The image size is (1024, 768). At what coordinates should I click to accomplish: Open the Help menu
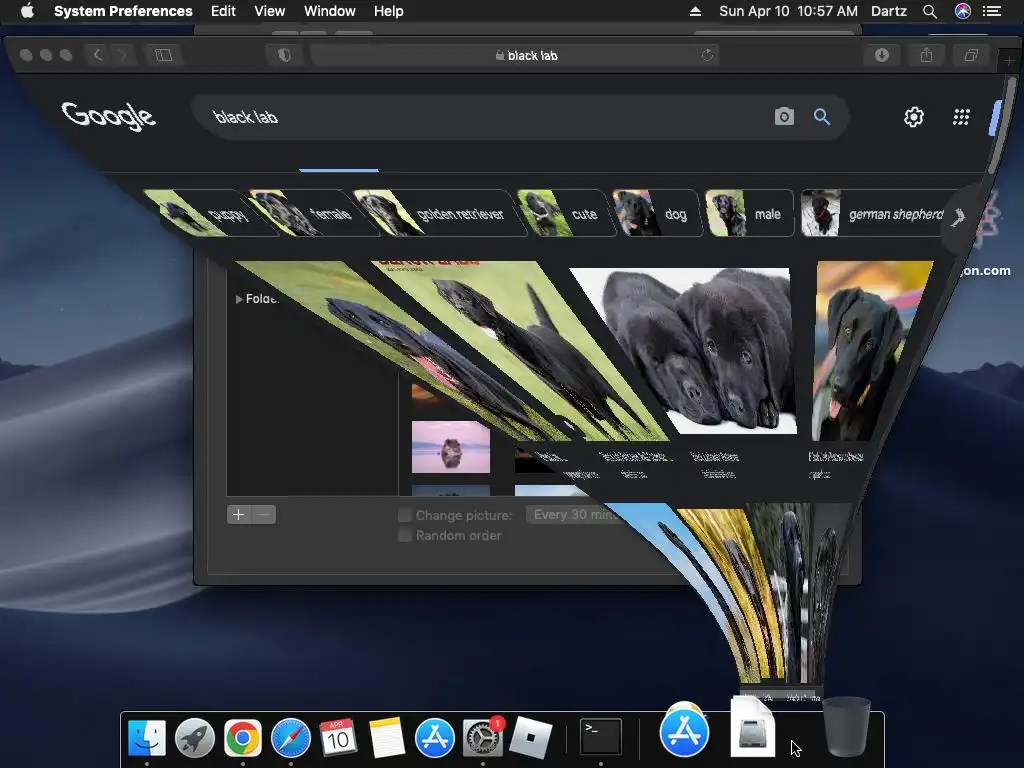(389, 11)
